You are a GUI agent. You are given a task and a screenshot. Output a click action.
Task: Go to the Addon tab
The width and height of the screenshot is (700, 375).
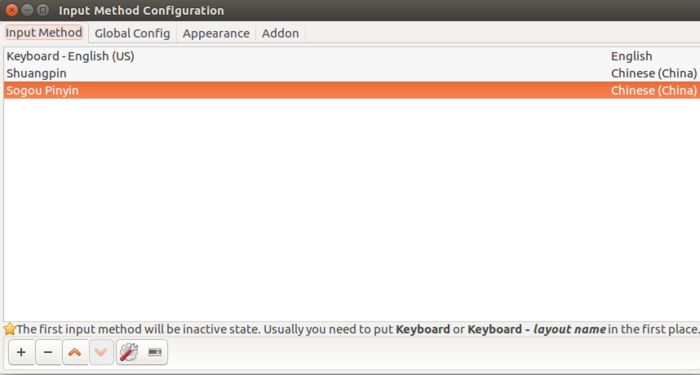pyautogui.click(x=280, y=33)
